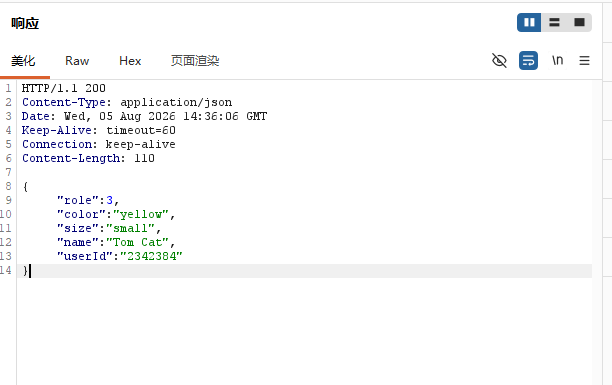The image size is (612, 385).
Task: Switch to the Raw tab
Action: [x=77, y=61]
